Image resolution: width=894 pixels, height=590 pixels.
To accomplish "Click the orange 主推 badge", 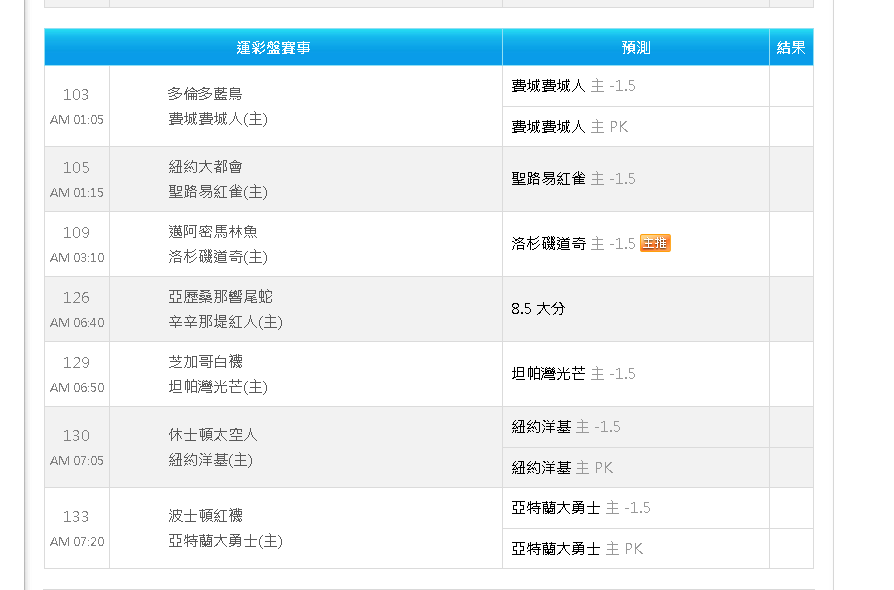I will click(655, 243).
